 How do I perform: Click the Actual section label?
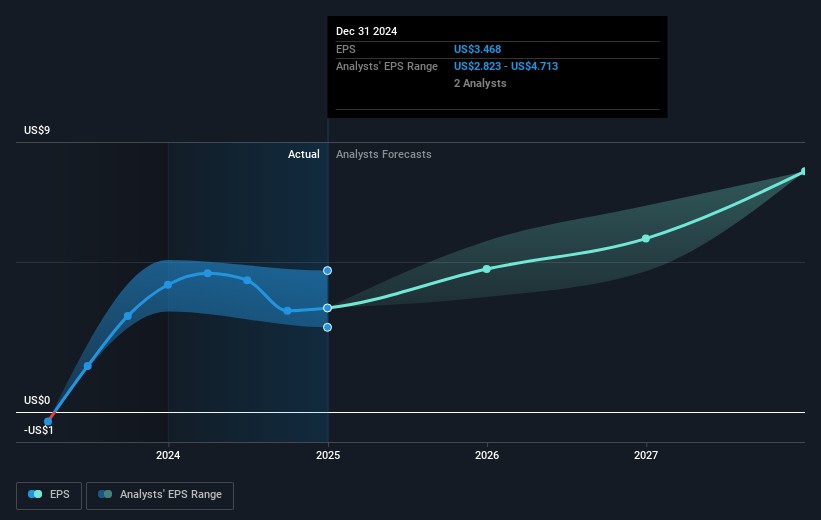(x=303, y=154)
